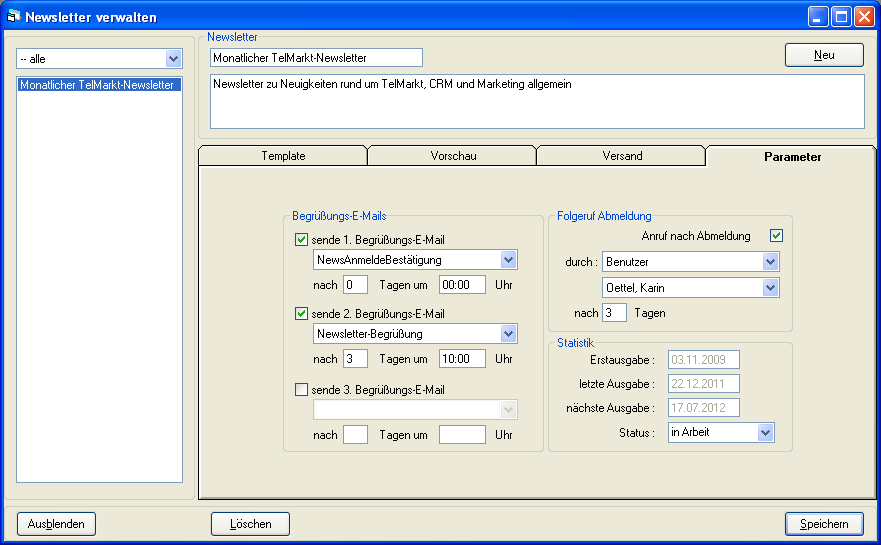Click the Newsletter verwalten title bar icon
This screenshot has width=881, height=545.
(14, 17)
